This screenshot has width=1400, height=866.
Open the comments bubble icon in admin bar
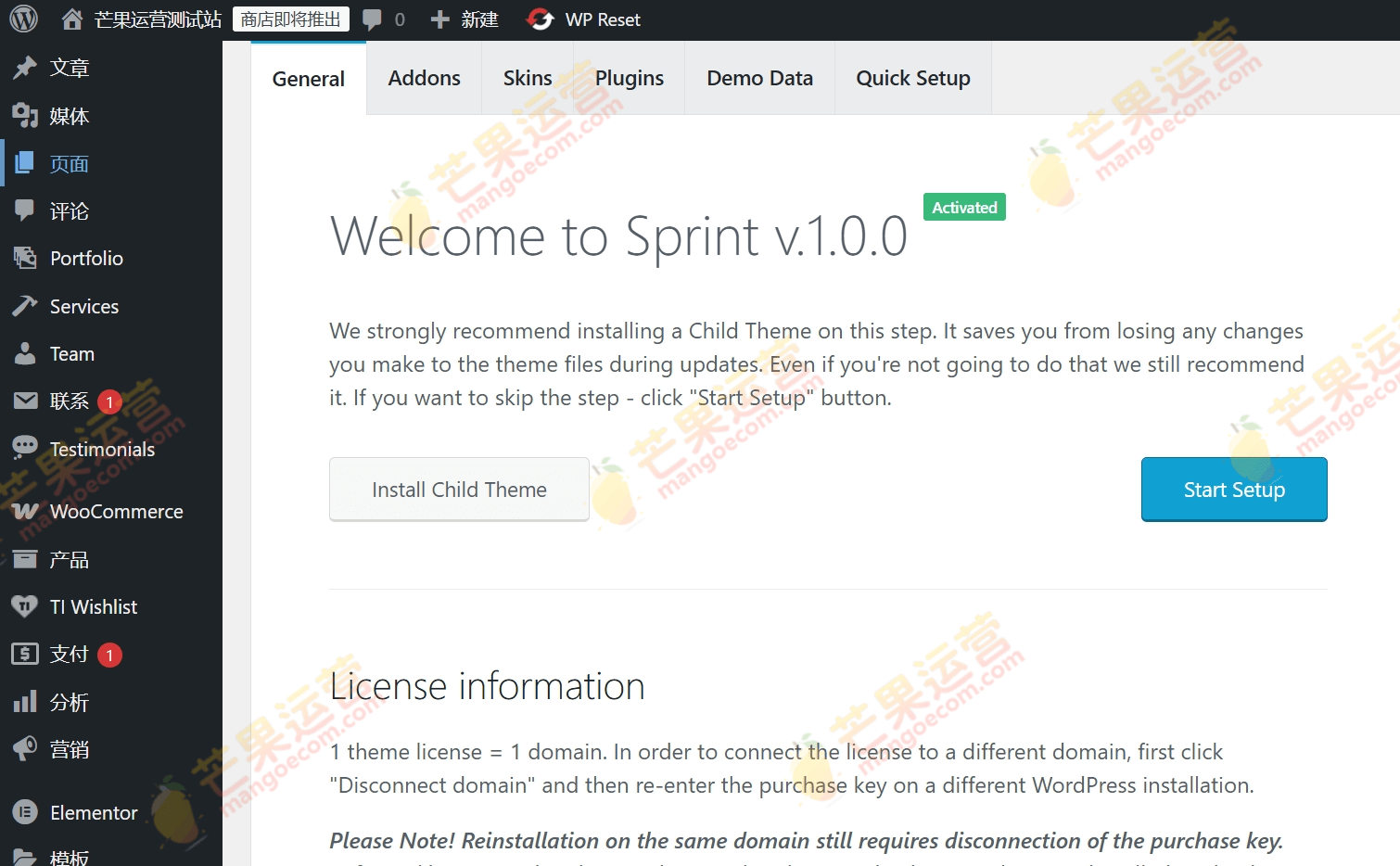coord(373,19)
